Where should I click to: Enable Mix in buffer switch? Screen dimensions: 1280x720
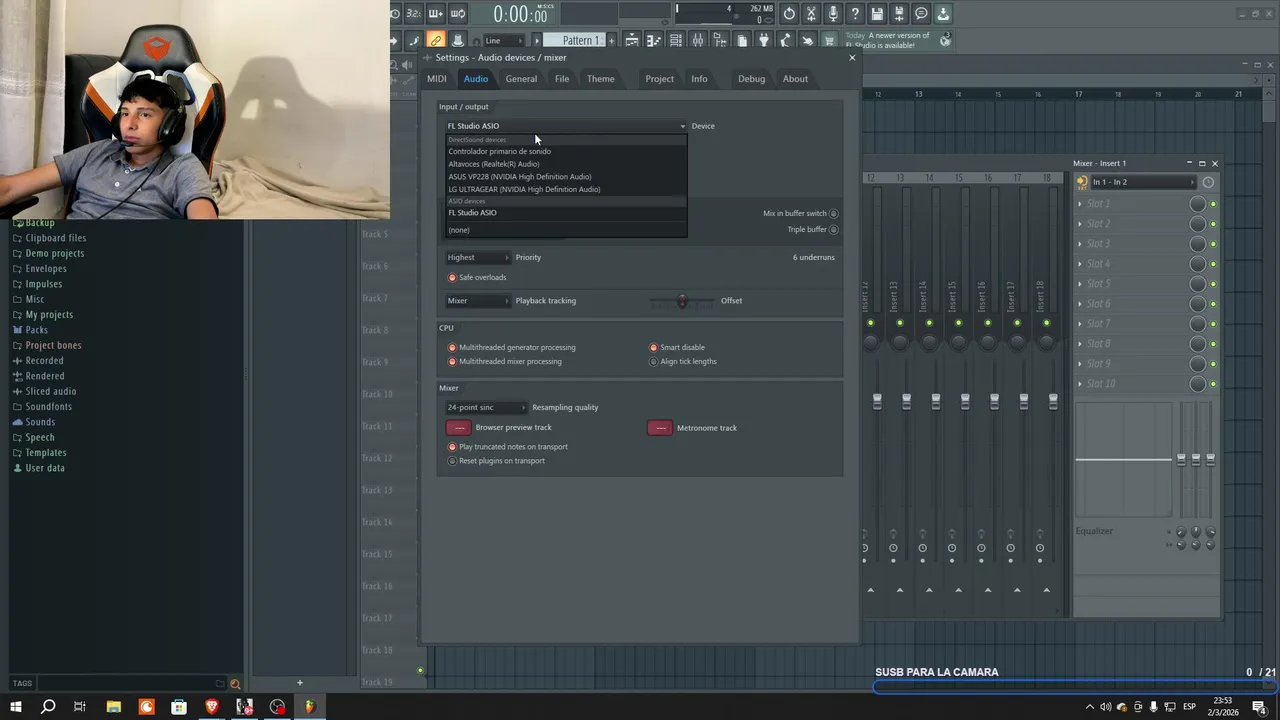coord(833,213)
